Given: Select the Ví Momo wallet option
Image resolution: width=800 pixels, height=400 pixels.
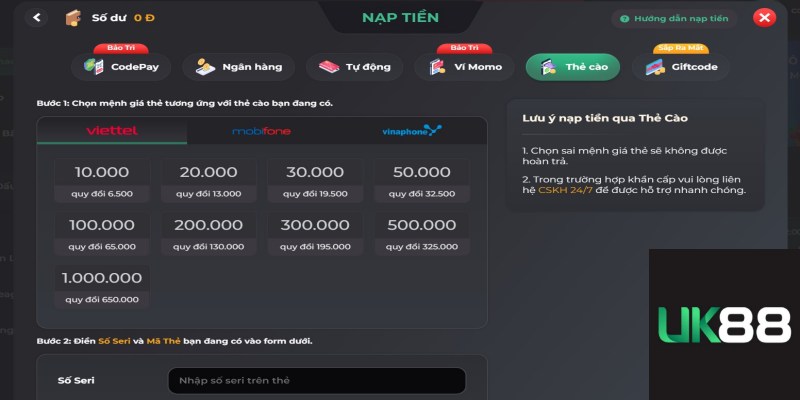Looking at the screenshot, I should point(464,67).
